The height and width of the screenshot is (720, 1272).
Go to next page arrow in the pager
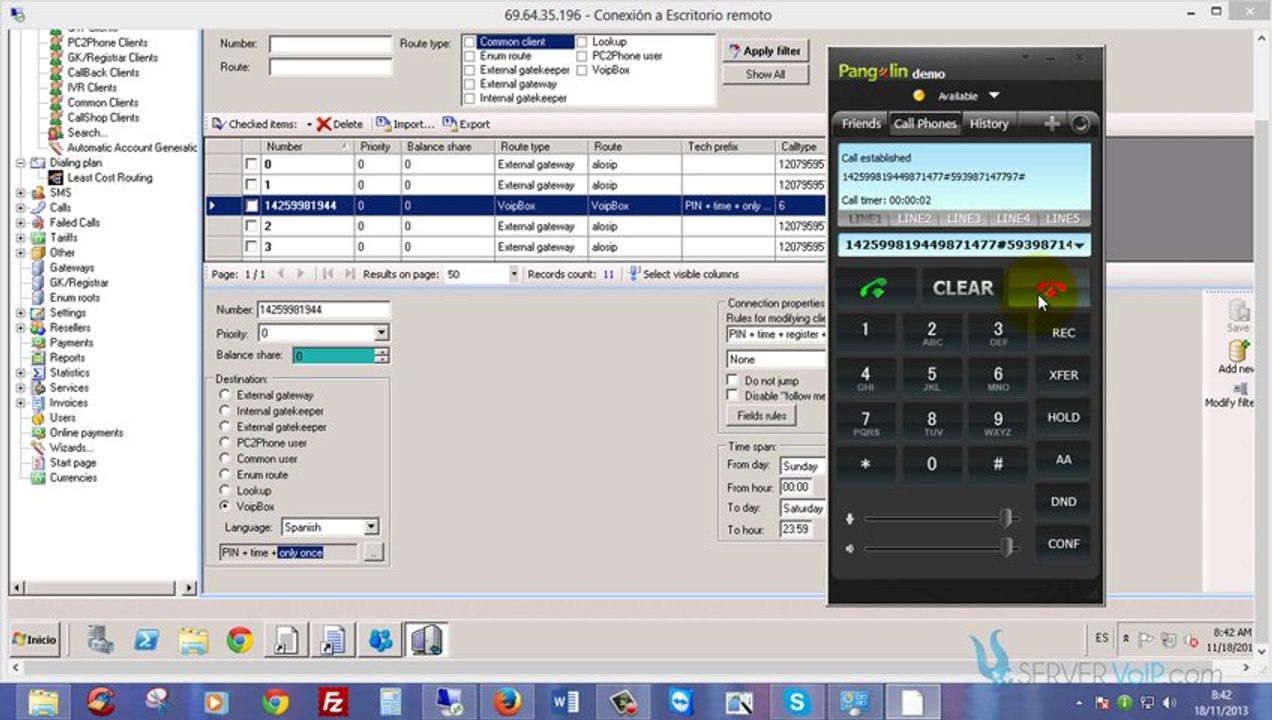click(301, 274)
